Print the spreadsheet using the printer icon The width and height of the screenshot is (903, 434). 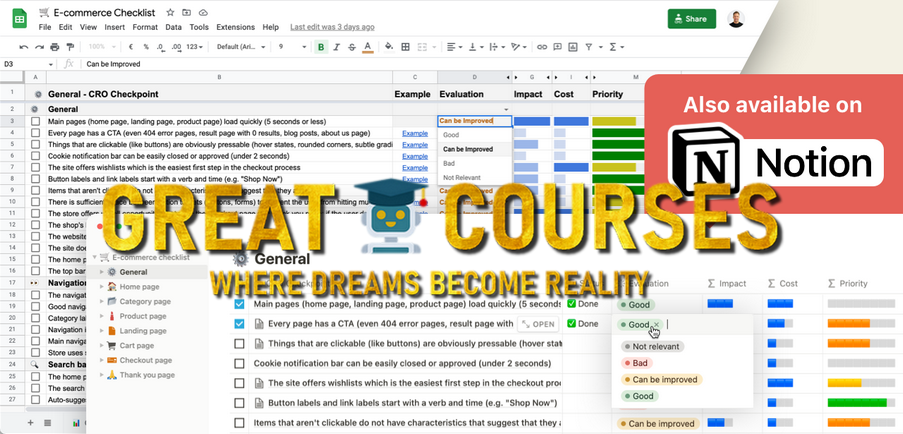[55, 47]
